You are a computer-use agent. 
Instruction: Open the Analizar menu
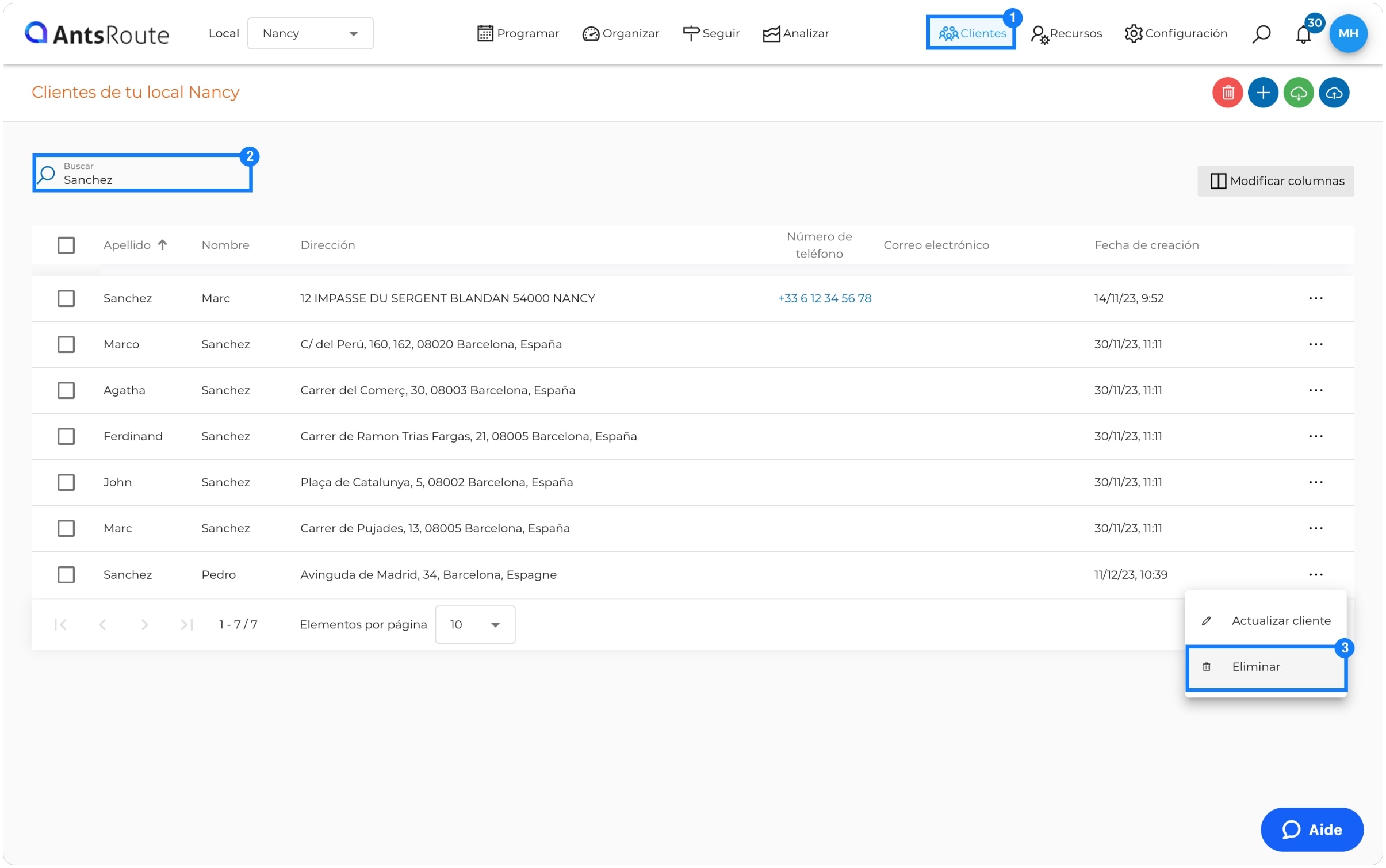coord(796,33)
